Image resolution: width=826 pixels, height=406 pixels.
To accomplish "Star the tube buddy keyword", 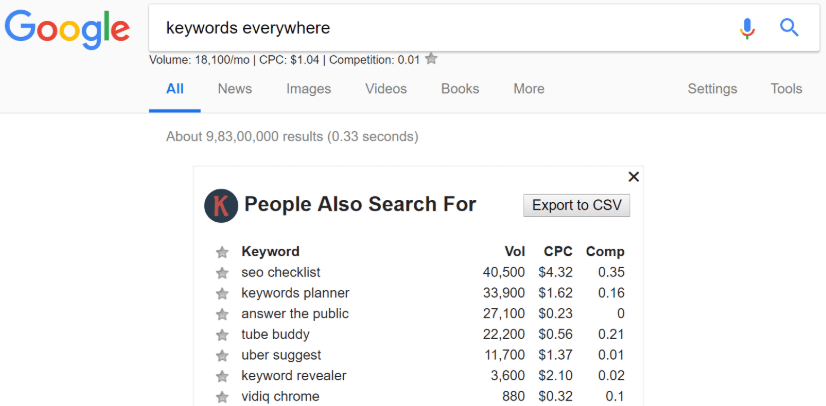I will 222,335.
